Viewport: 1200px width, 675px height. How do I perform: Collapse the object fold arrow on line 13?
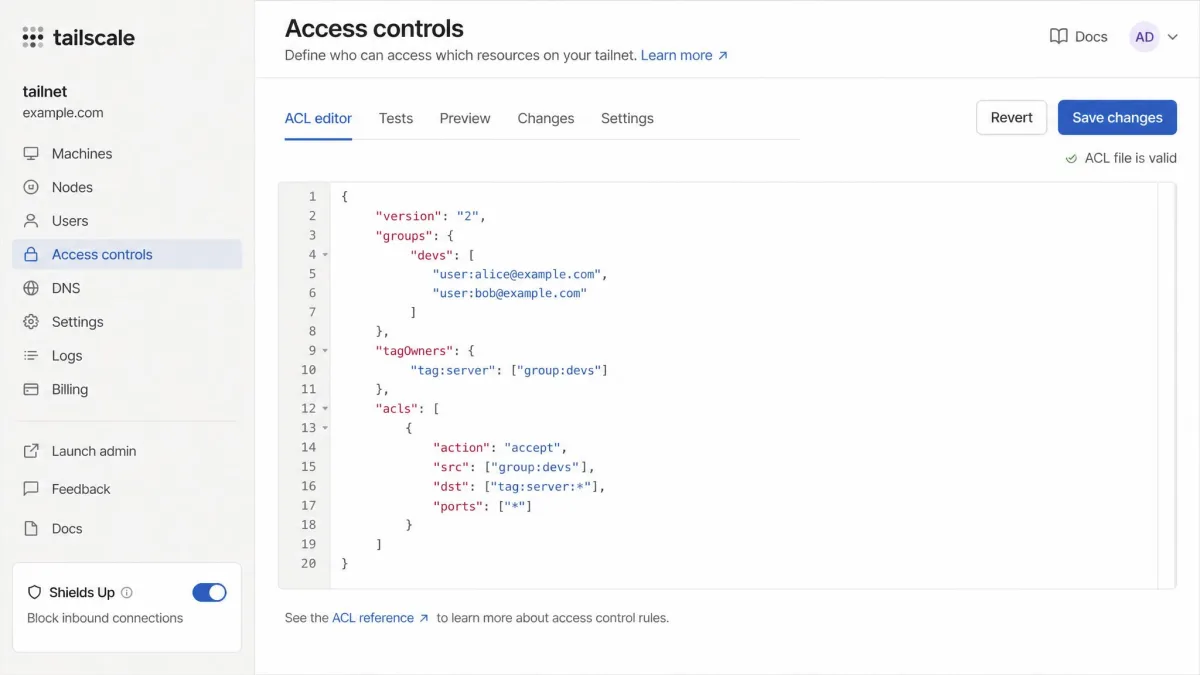325,428
